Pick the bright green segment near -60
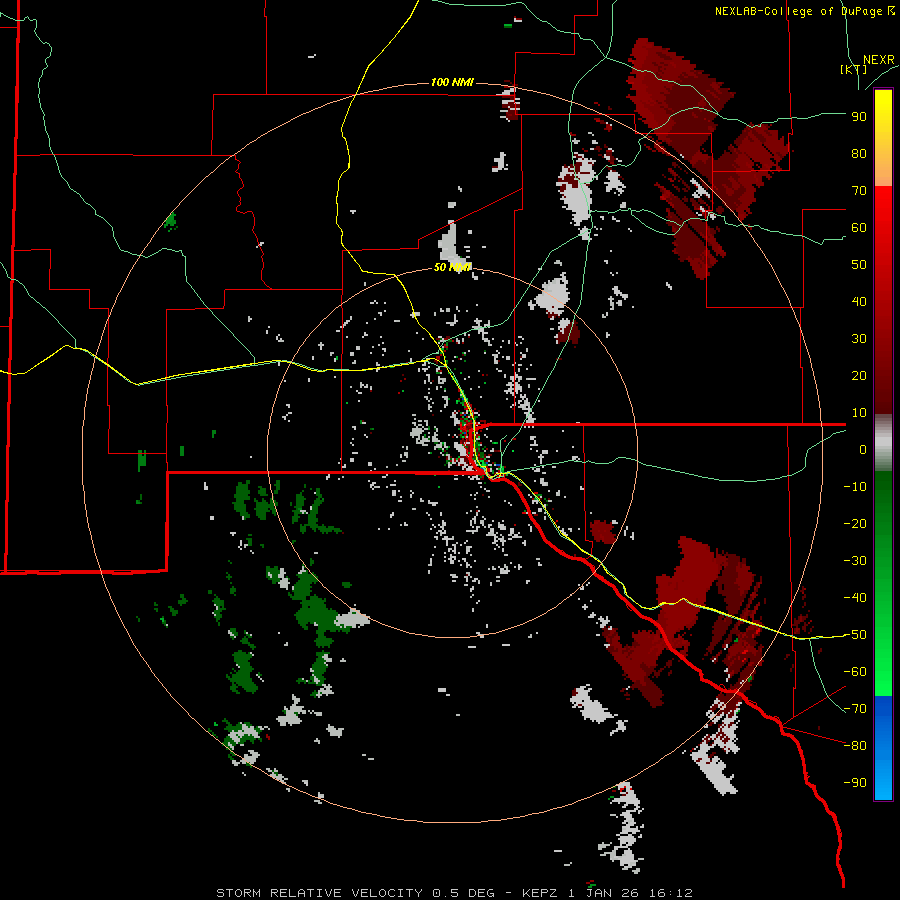This screenshot has width=900, height=900. click(883, 672)
